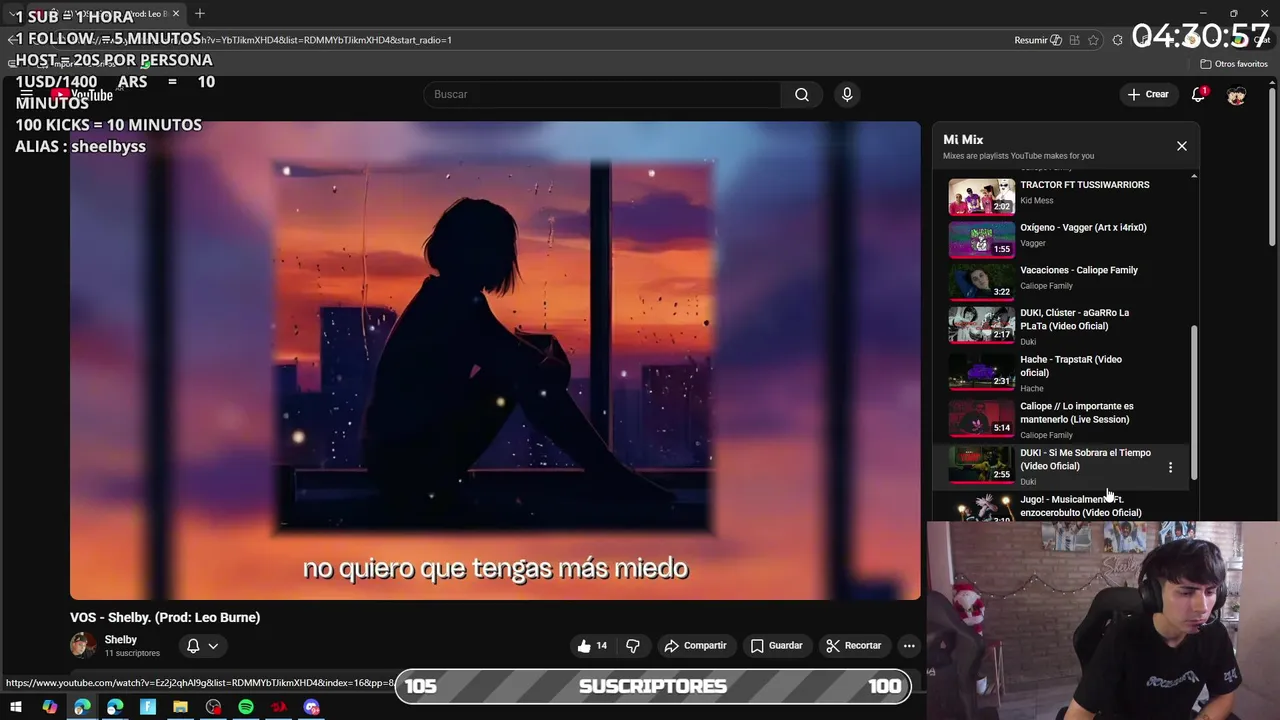This screenshot has width=1280, height=720.
Task: Open YouTube notifications bell
Action: 1198,94
